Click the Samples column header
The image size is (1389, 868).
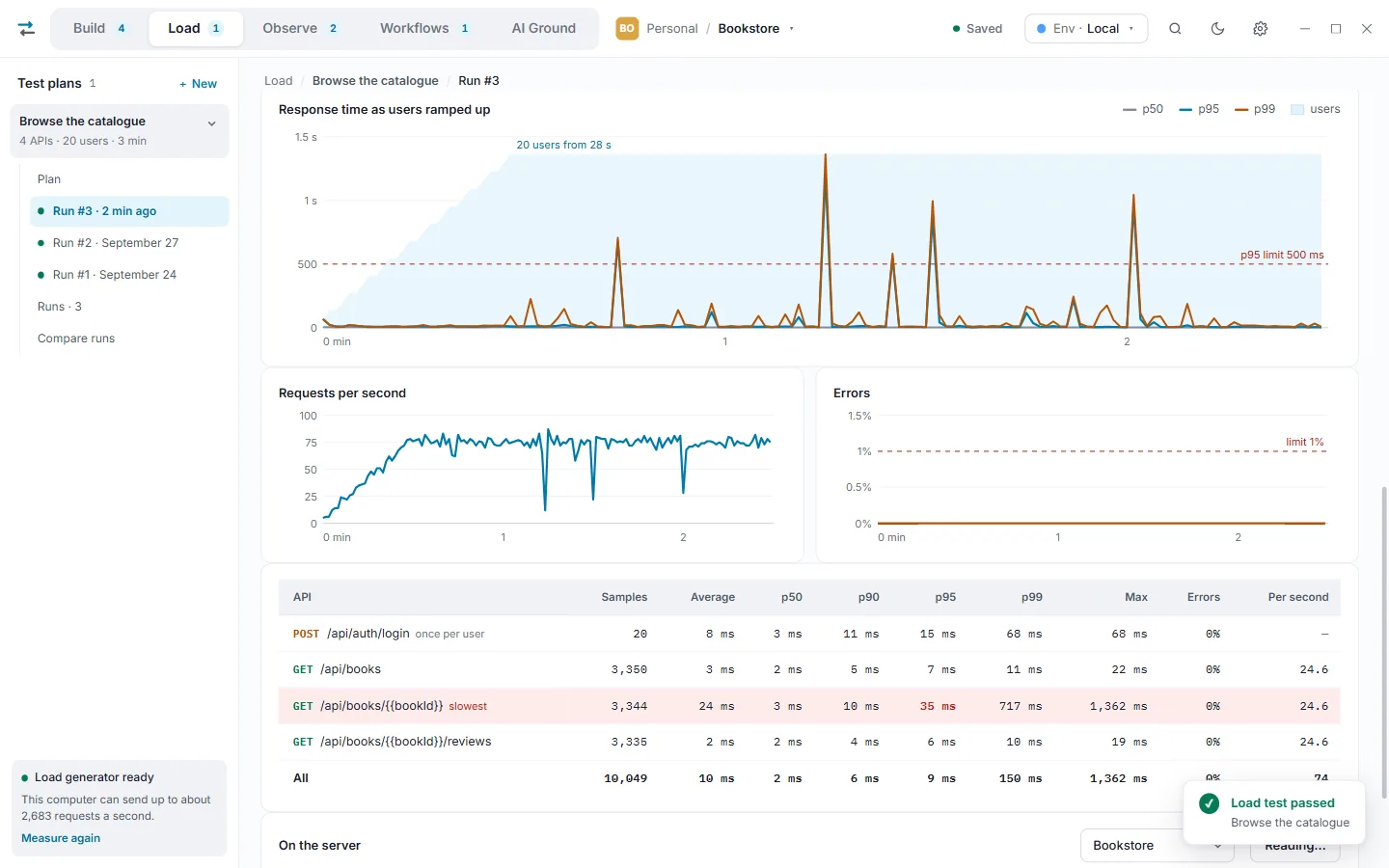point(624,597)
